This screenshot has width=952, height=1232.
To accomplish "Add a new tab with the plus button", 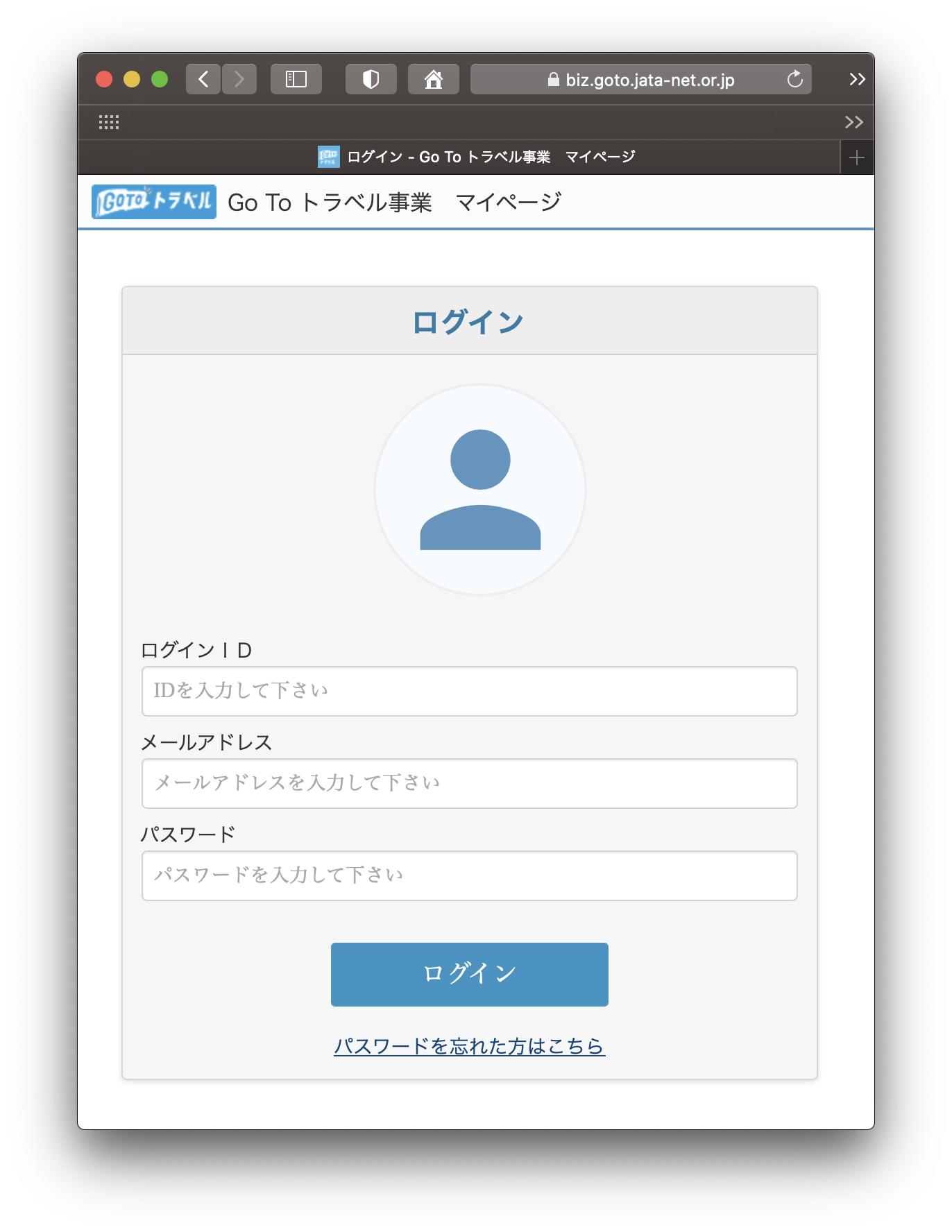I will pos(856,157).
